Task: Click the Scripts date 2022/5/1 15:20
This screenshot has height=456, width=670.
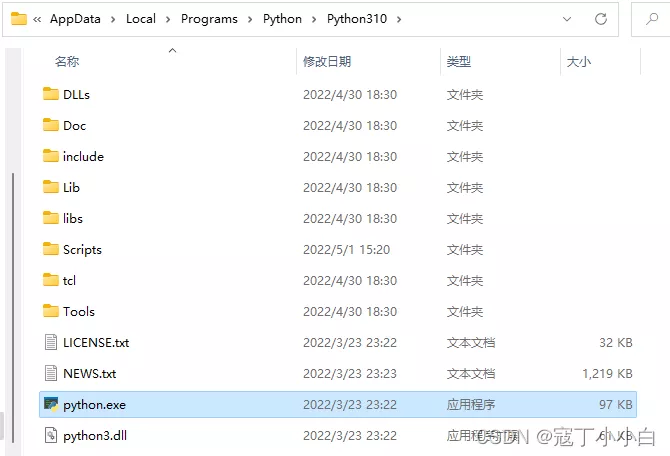Action: click(347, 250)
